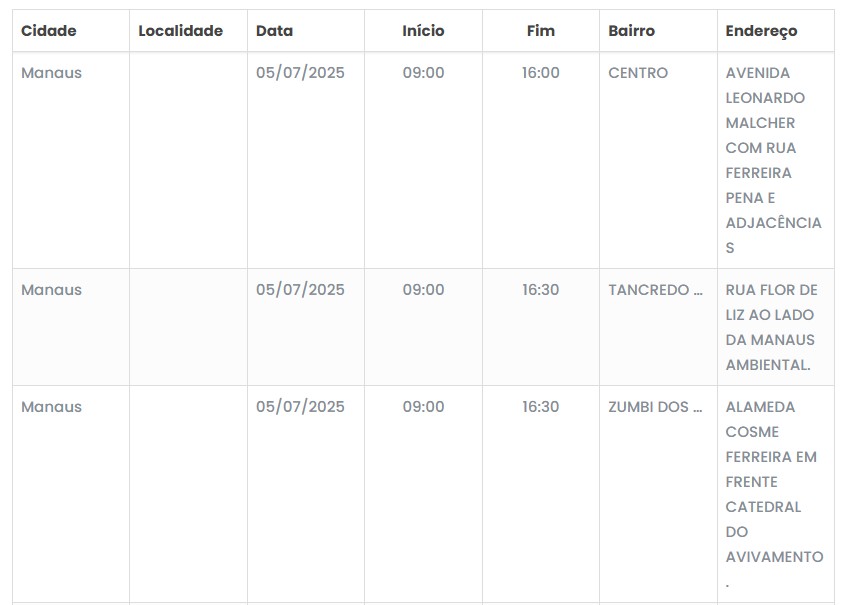Select the Fim column header
This screenshot has width=847, height=605.
pos(540,31)
